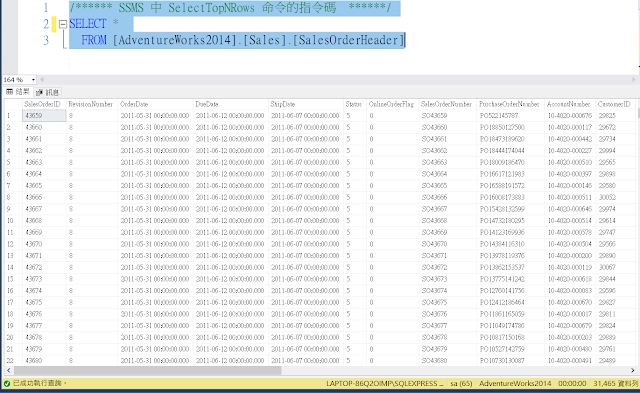This screenshot has width=640, height=393.
Task: Select cell 29672 in CustomerID column
Action: (616, 127)
